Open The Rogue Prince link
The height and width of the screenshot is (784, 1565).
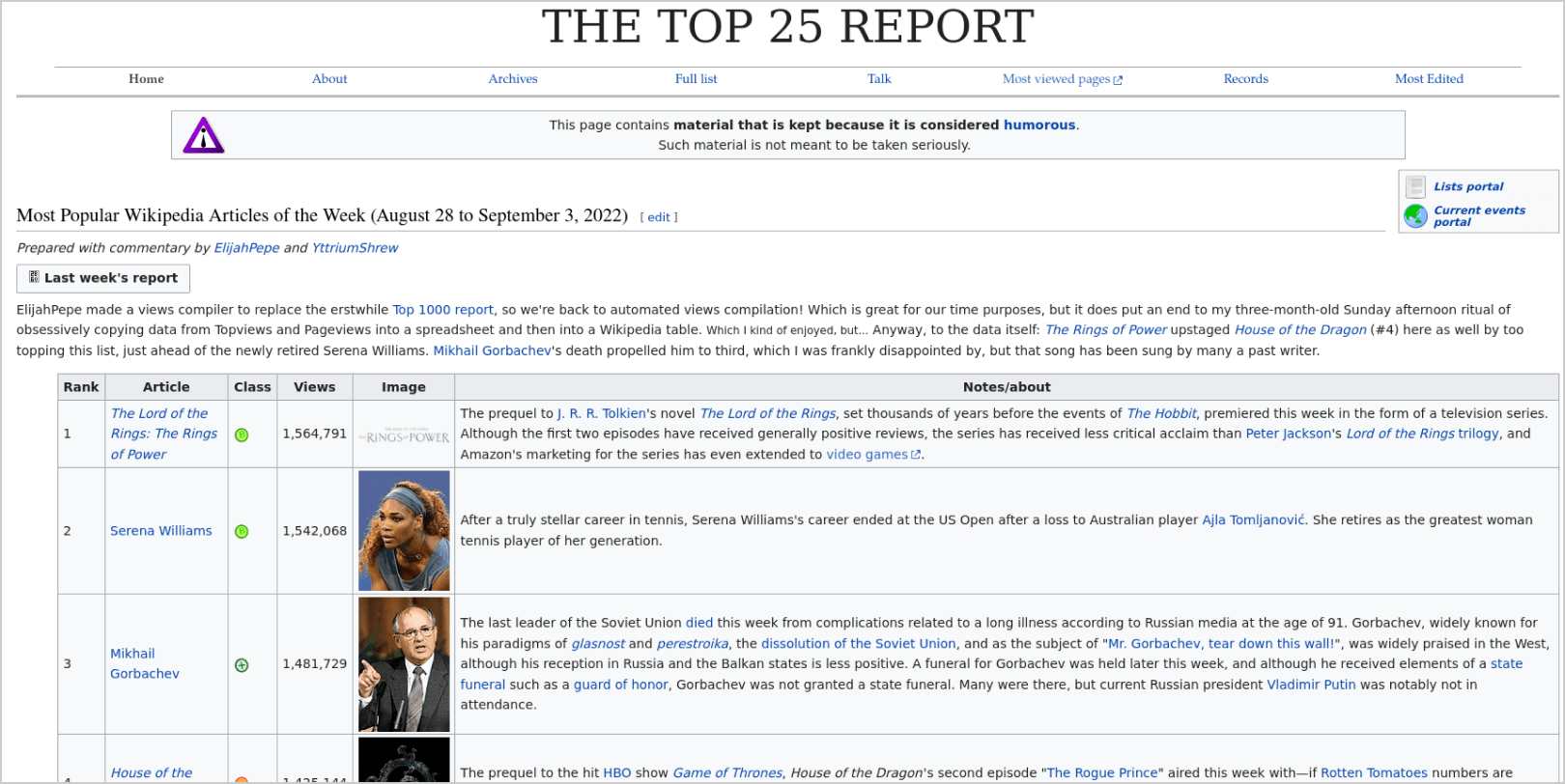coord(1102,773)
